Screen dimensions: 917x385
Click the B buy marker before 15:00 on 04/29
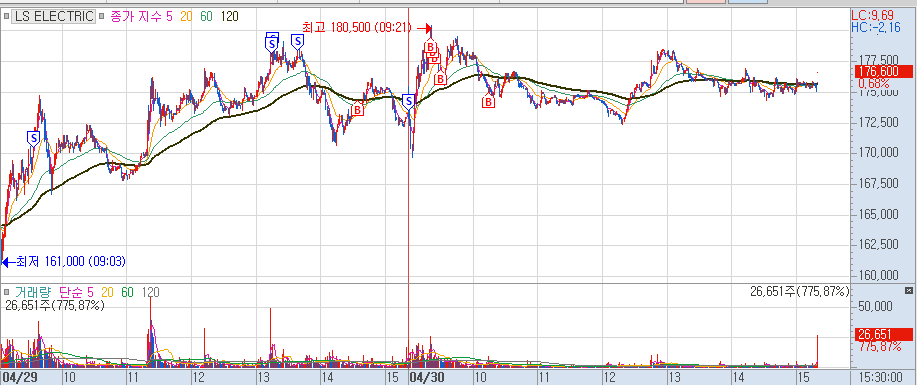click(x=357, y=108)
